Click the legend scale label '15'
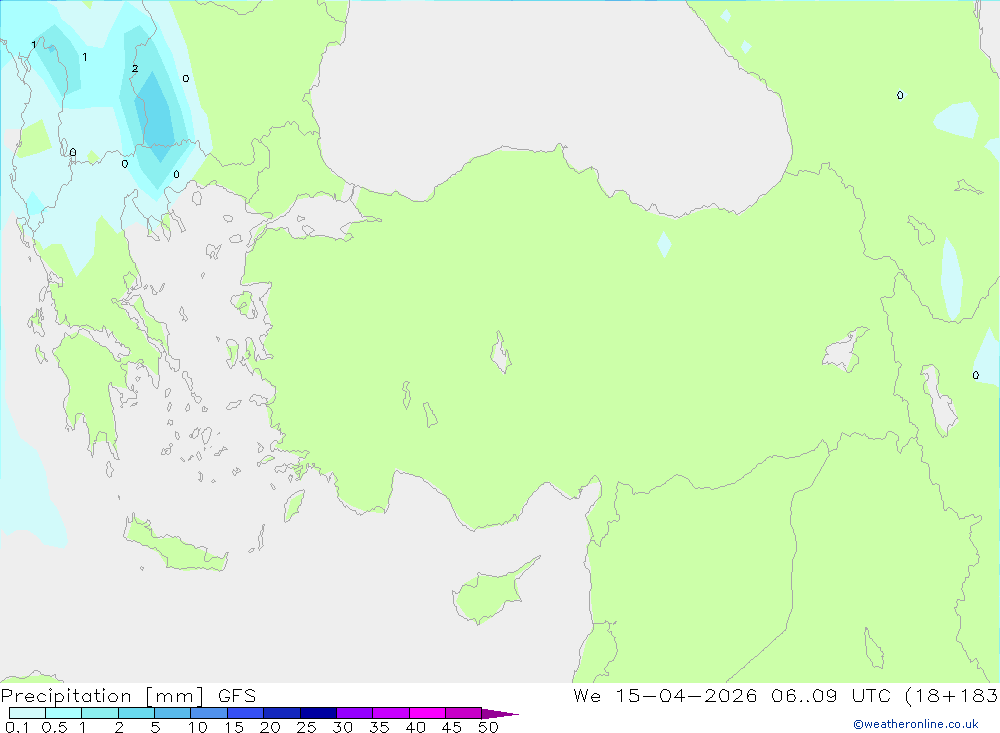Image resolution: width=1000 pixels, height=733 pixels. [x=234, y=727]
